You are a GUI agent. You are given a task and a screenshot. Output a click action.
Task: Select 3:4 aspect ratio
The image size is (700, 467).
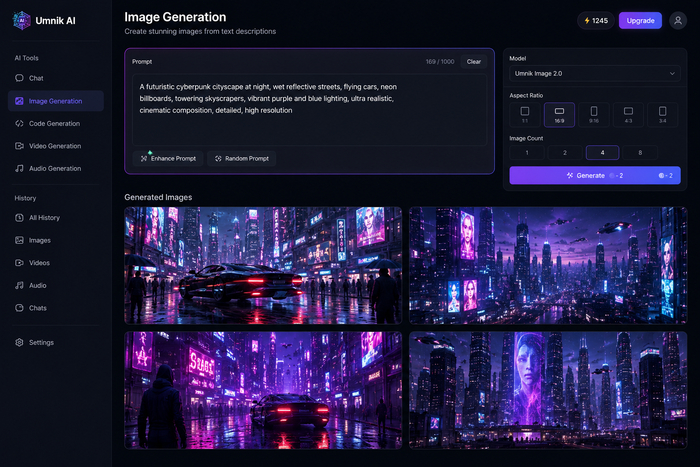click(662, 115)
